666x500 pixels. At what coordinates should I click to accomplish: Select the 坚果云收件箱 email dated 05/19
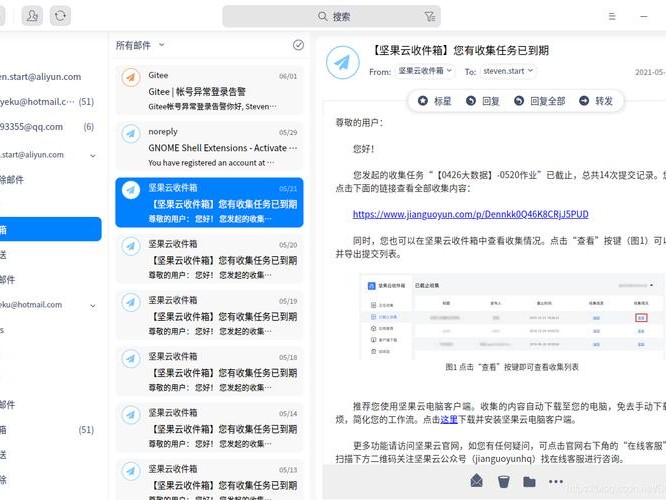[209, 315]
